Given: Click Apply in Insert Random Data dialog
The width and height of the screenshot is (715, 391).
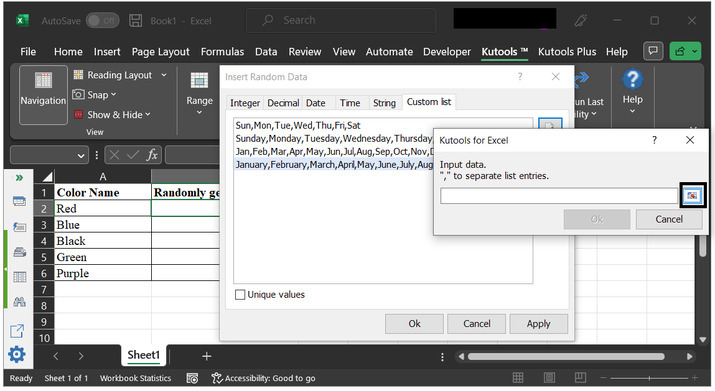Looking at the screenshot, I should click(539, 323).
